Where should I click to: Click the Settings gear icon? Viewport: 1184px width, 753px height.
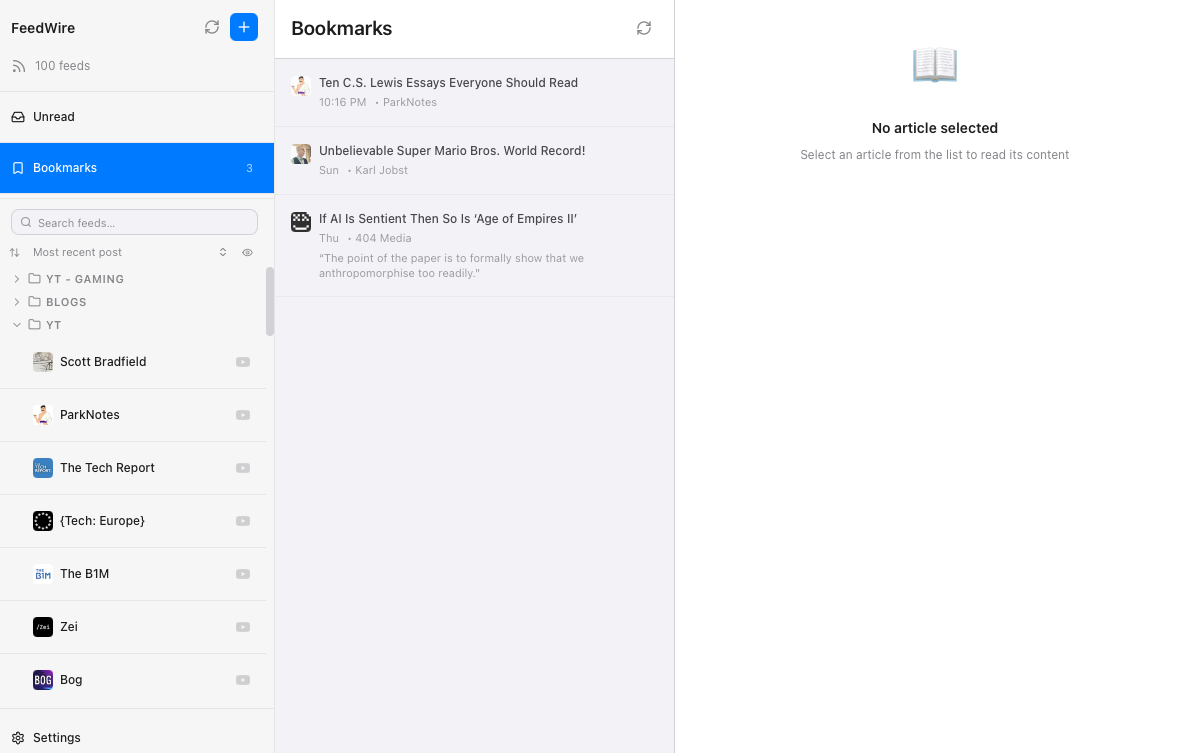tap(18, 738)
